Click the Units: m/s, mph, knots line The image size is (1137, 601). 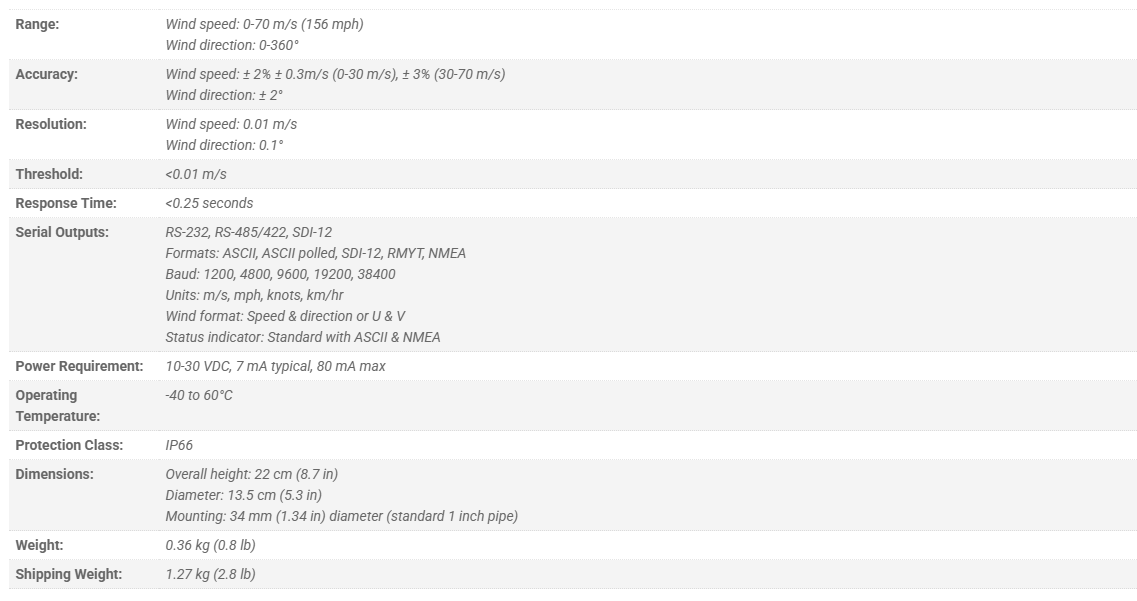[x=255, y=295]
